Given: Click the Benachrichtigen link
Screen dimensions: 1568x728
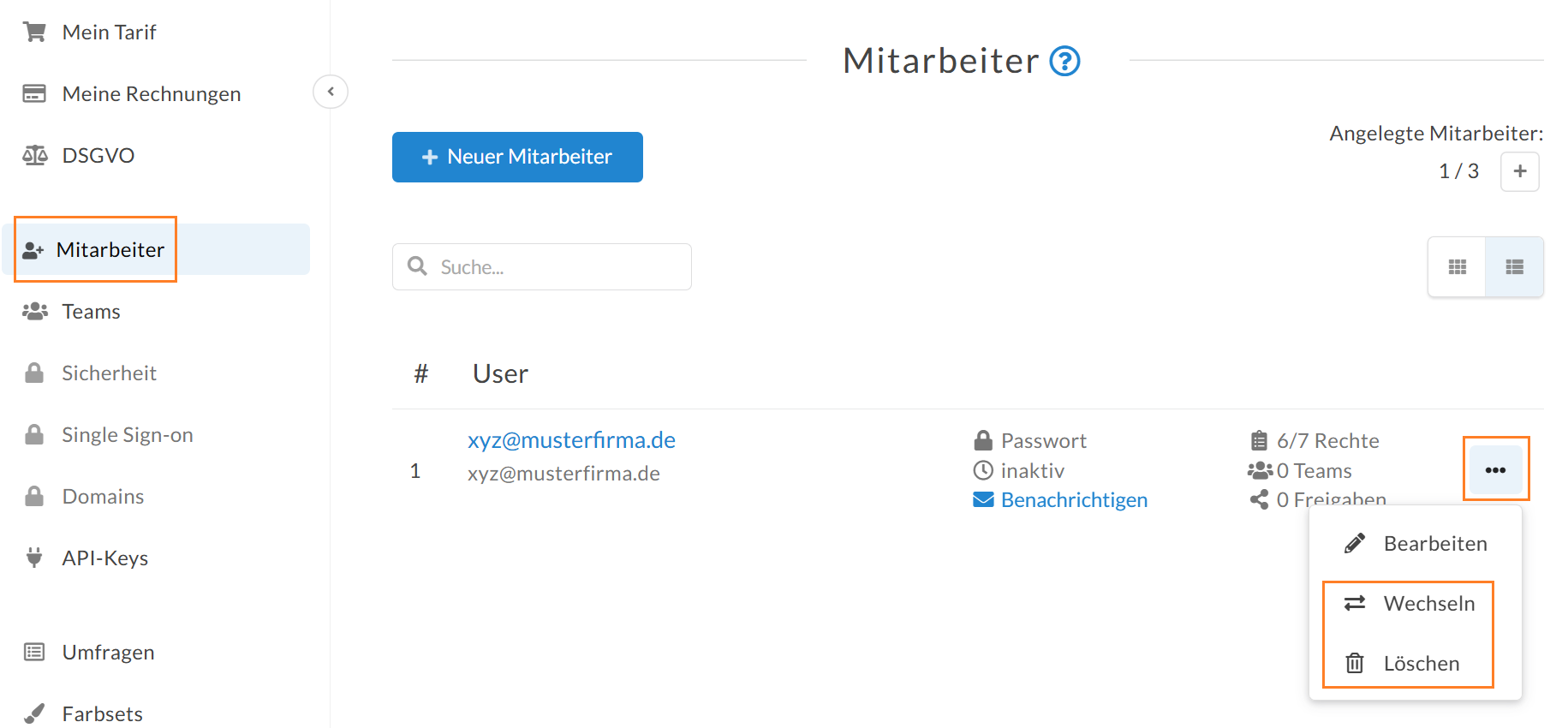Looking at the screenshot, I should point(1074,500).
